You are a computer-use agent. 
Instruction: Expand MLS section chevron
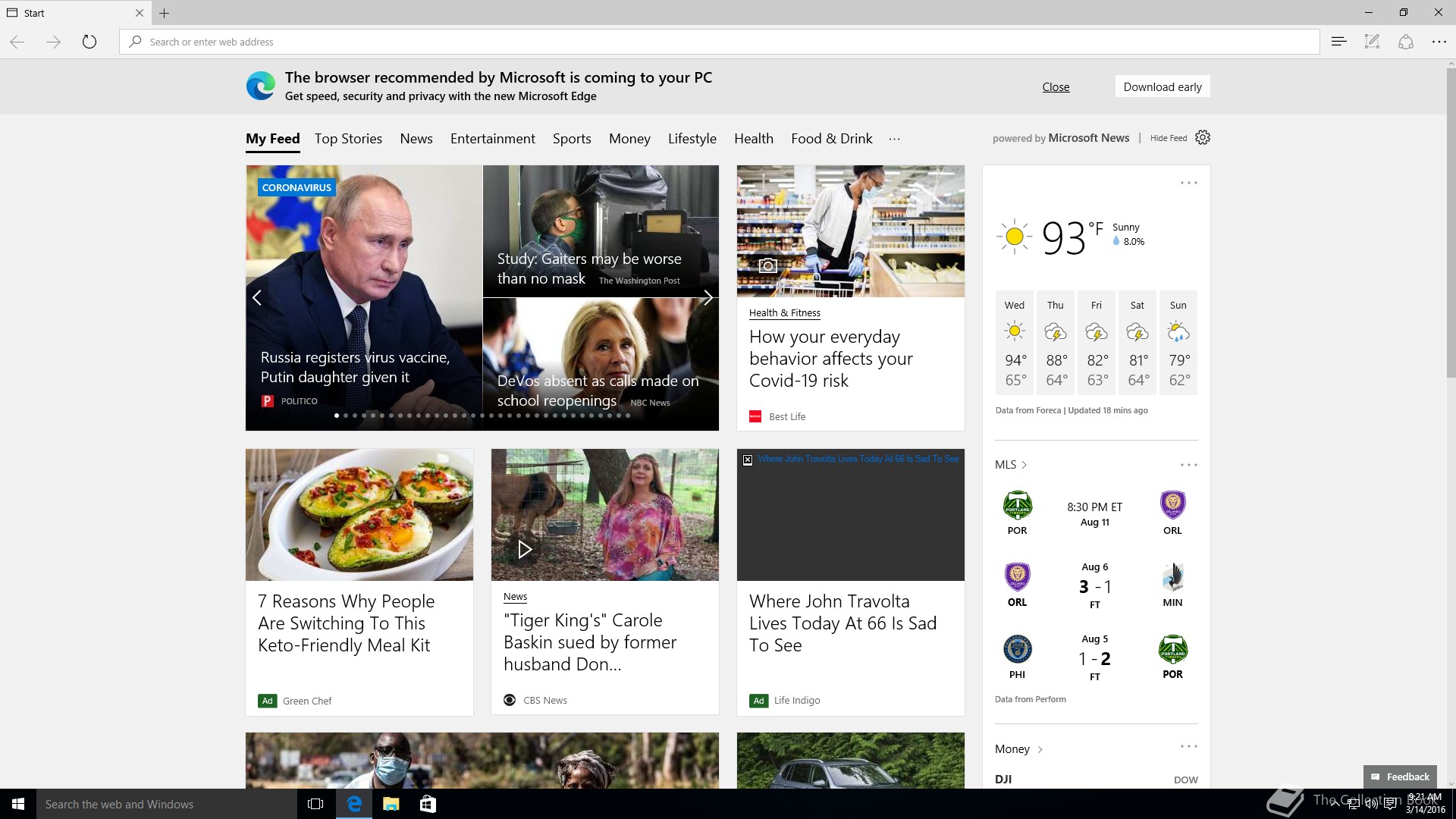1025,465
